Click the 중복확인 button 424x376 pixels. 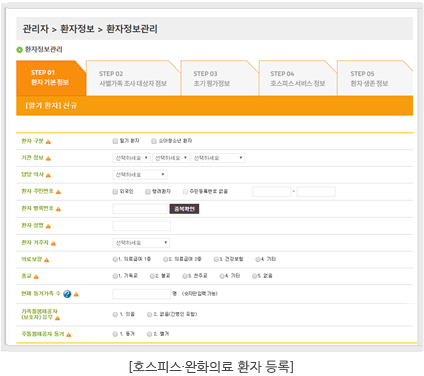point(184,209)
